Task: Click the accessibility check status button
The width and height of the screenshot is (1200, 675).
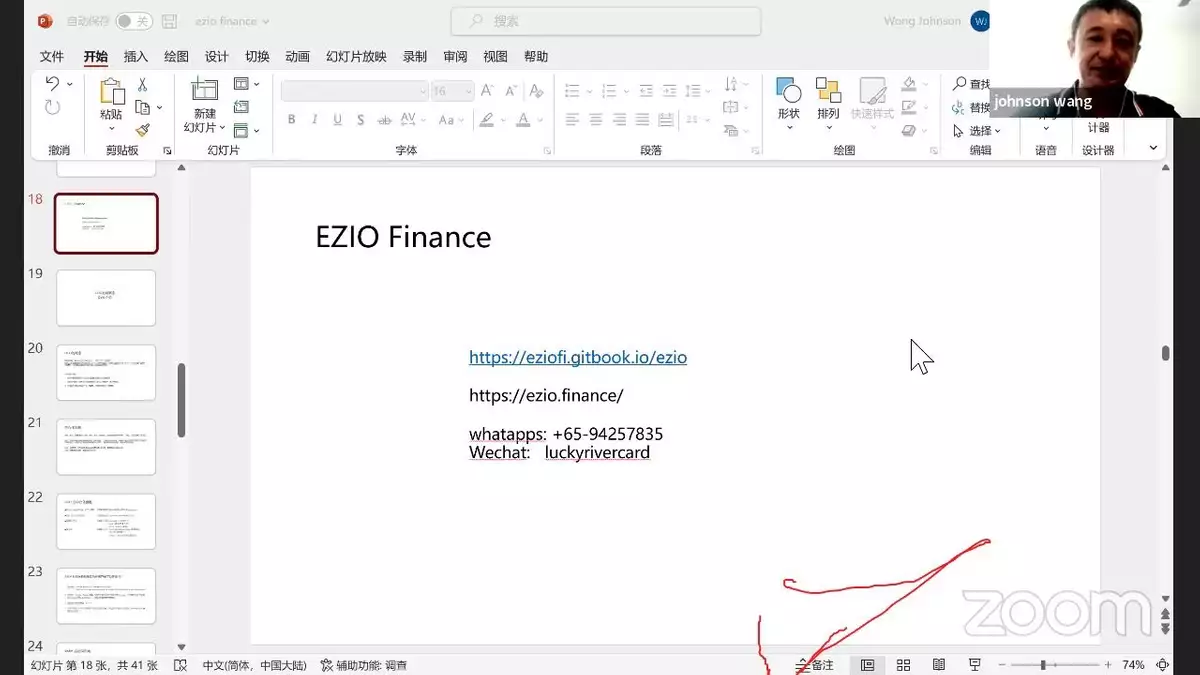Action: [364, 665]
